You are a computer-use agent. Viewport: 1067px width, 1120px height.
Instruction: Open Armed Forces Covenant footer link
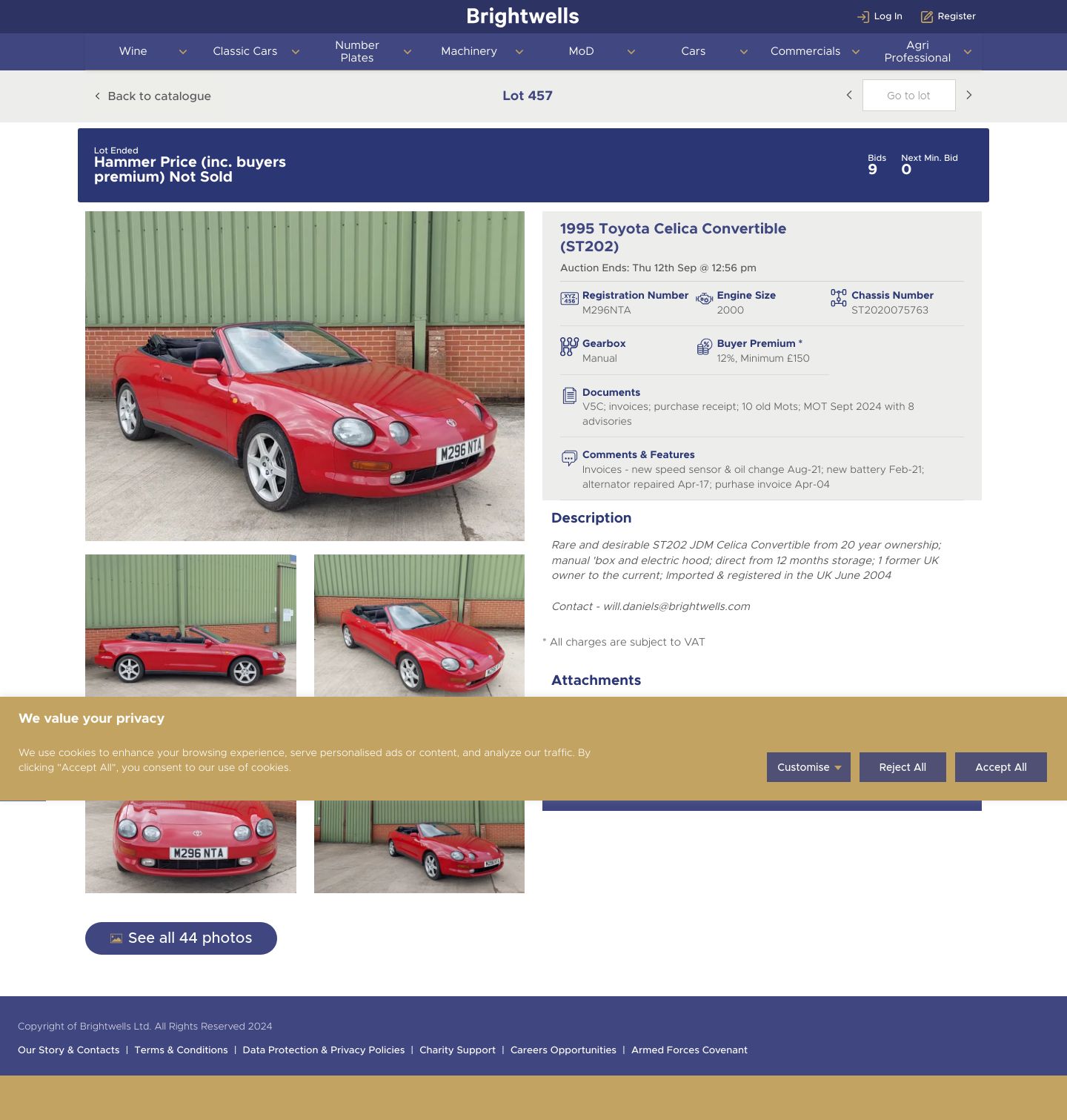point(689,1050)
